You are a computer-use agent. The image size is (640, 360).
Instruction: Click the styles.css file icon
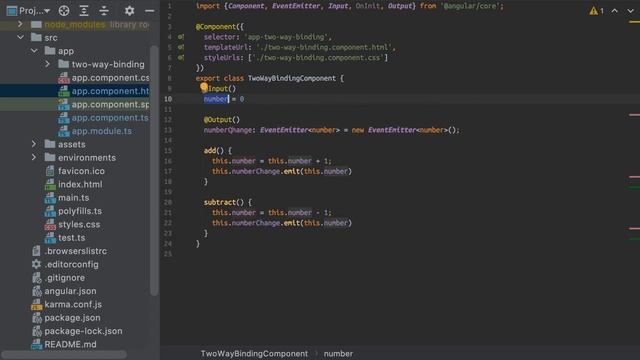[50, 224]
